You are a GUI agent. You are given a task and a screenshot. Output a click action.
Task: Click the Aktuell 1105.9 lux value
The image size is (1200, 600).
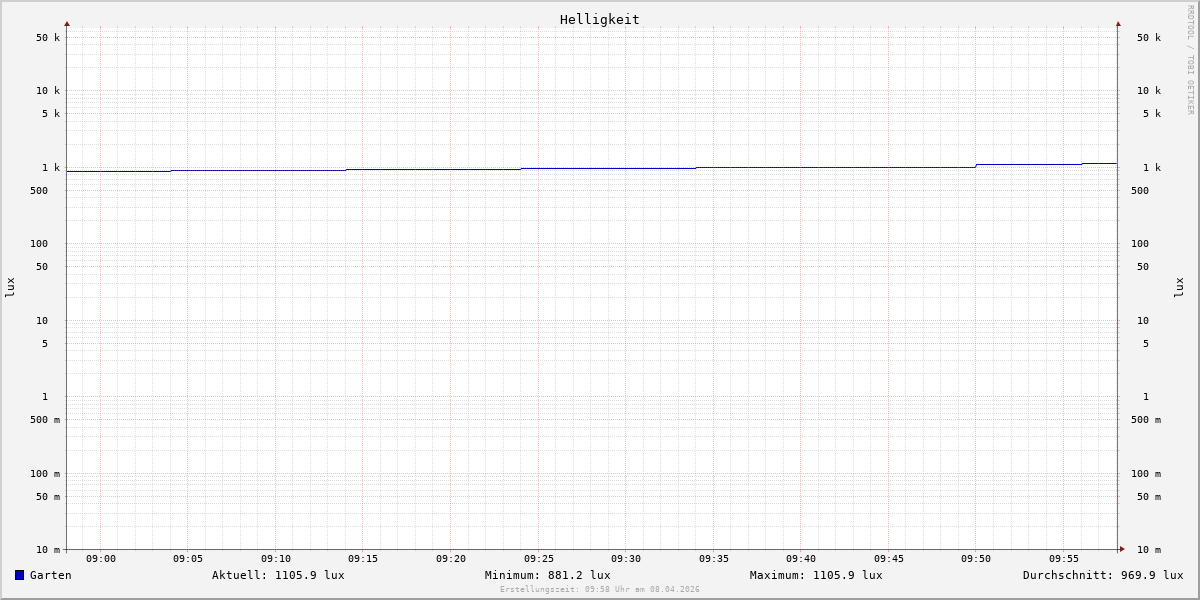click(278, 575)
